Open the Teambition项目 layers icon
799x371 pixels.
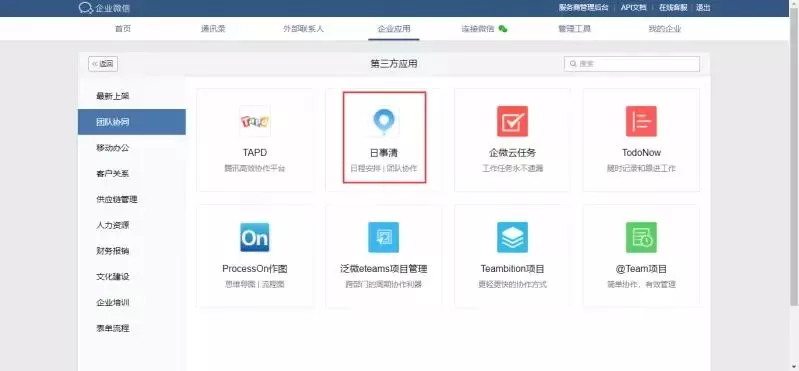click(x=512, y=237)
